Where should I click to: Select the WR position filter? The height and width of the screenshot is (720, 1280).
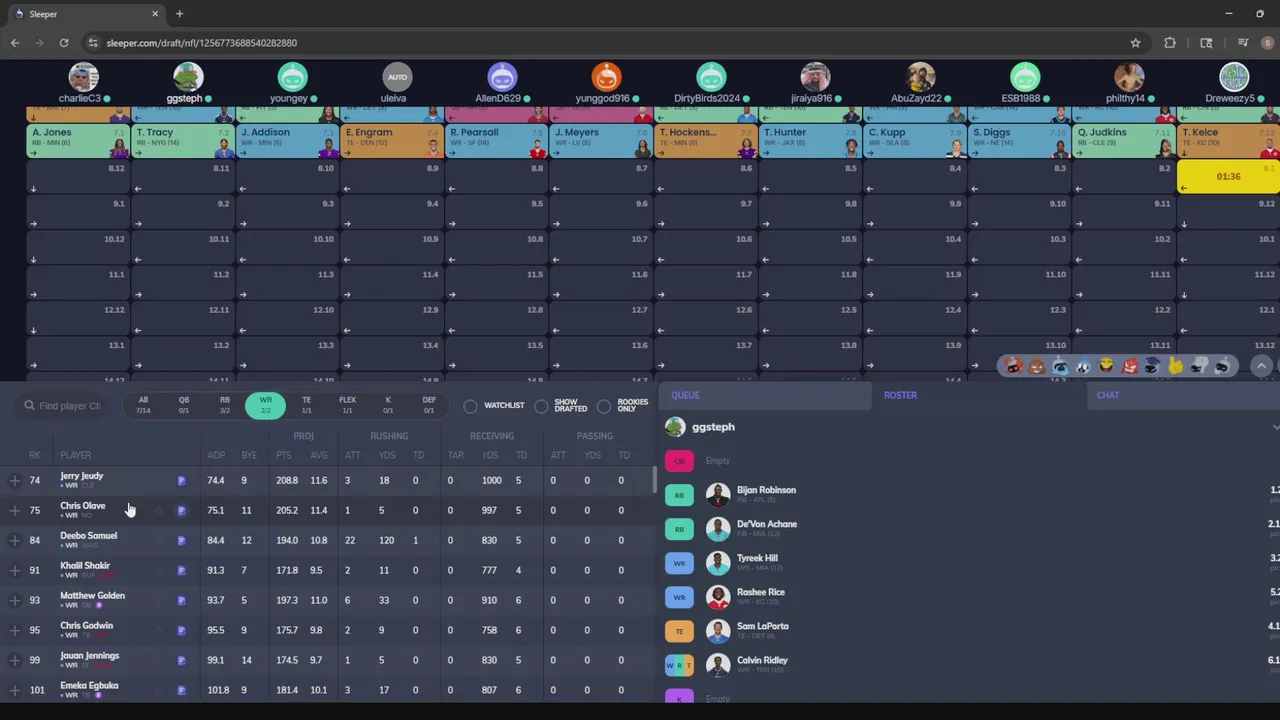tap(265, 405)
